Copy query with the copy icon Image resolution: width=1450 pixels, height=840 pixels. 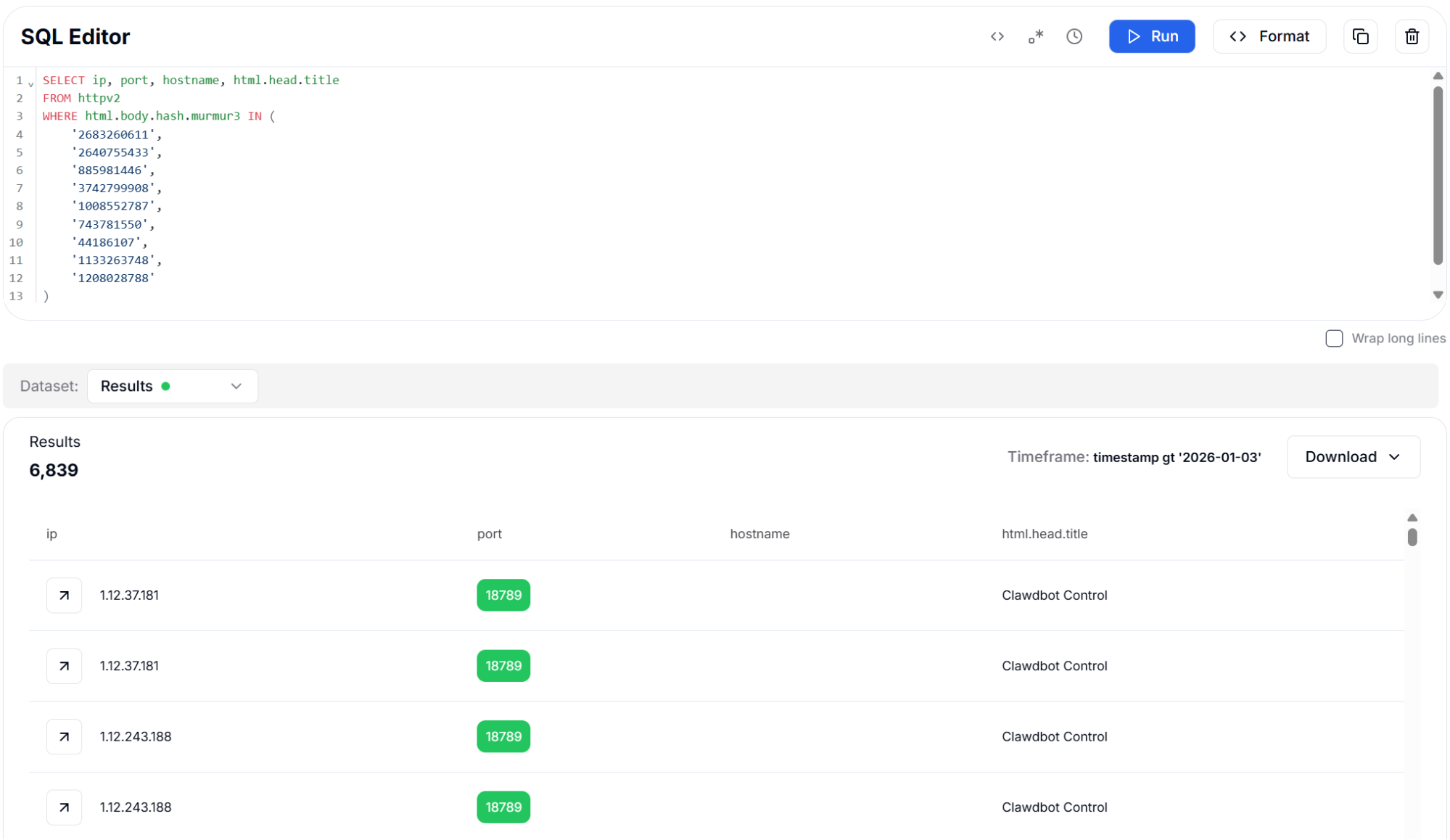pos(1360,36)
